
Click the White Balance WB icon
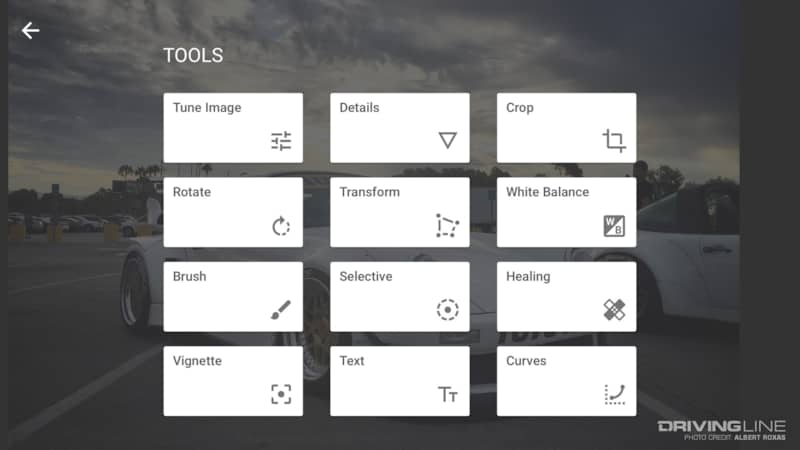[x=614, y=226]
